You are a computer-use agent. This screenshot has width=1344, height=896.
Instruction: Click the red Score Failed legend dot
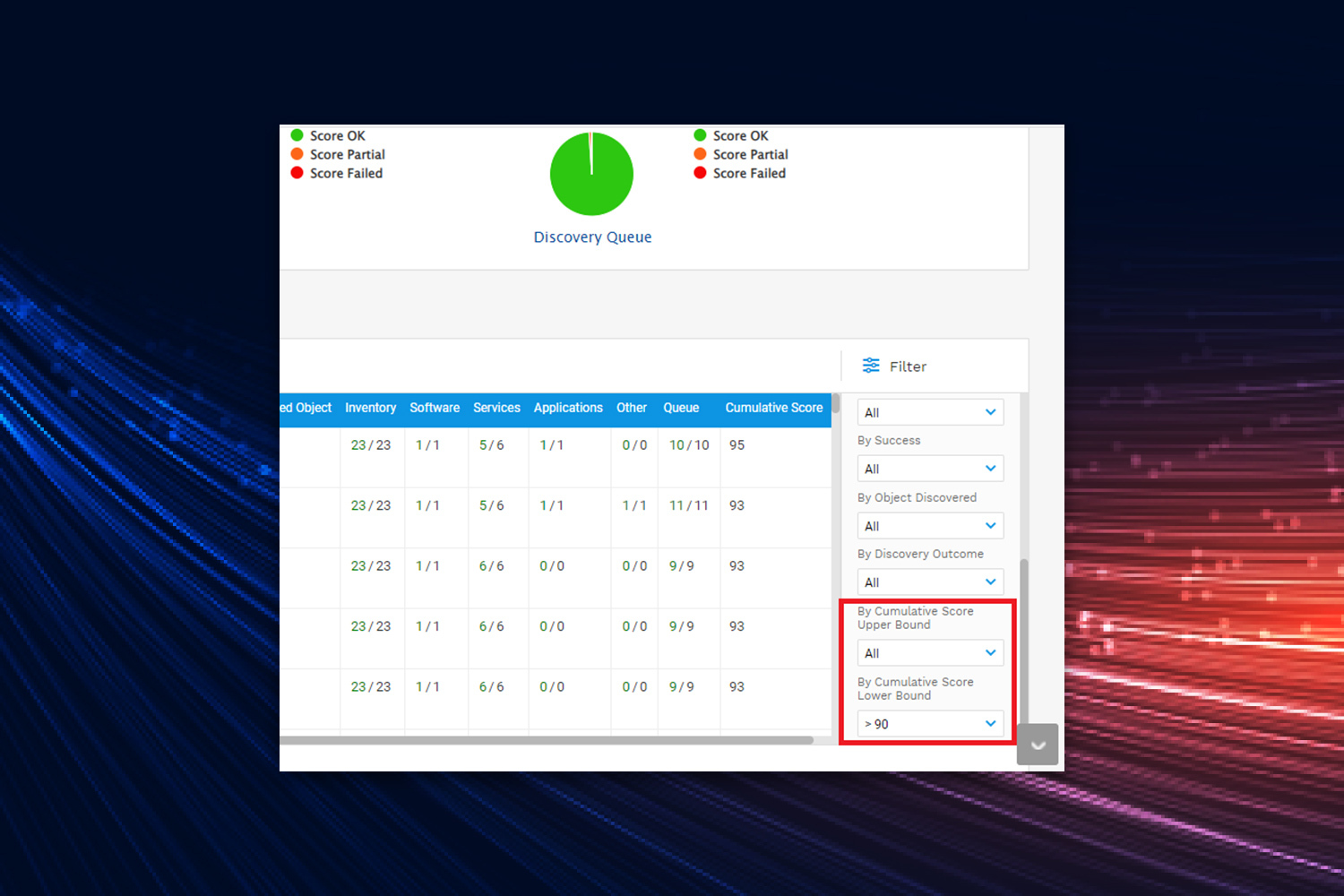pyautogui.click(x=297, y=173)
